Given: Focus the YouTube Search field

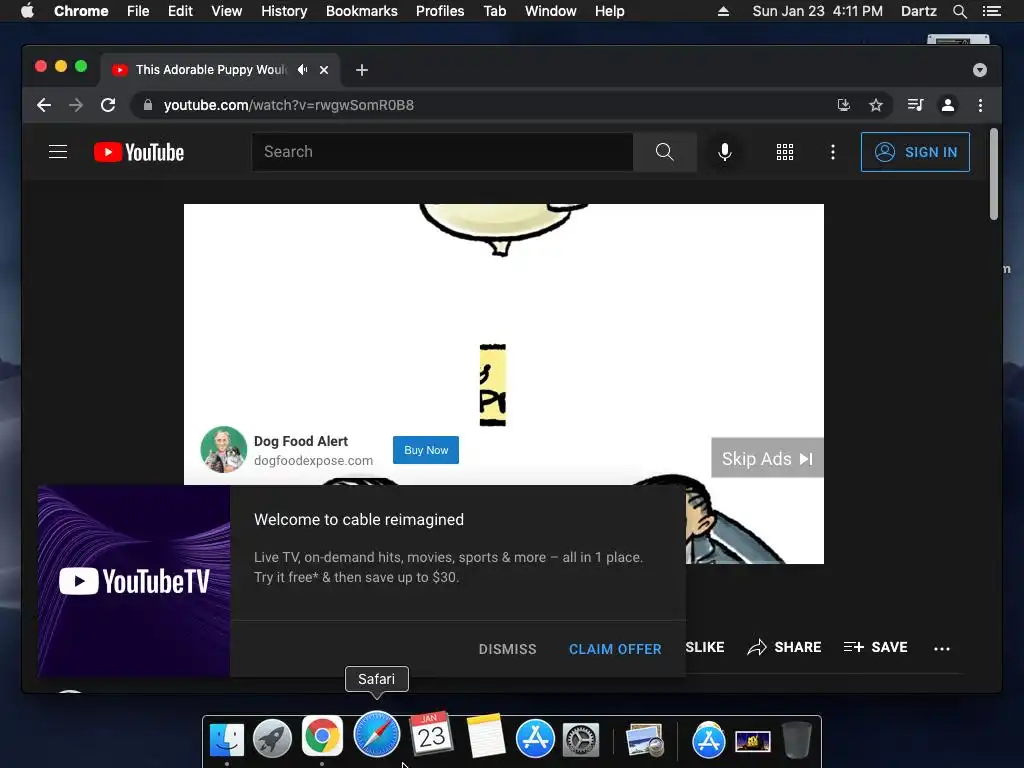Looking at the screenshot, I should [442, 152].
